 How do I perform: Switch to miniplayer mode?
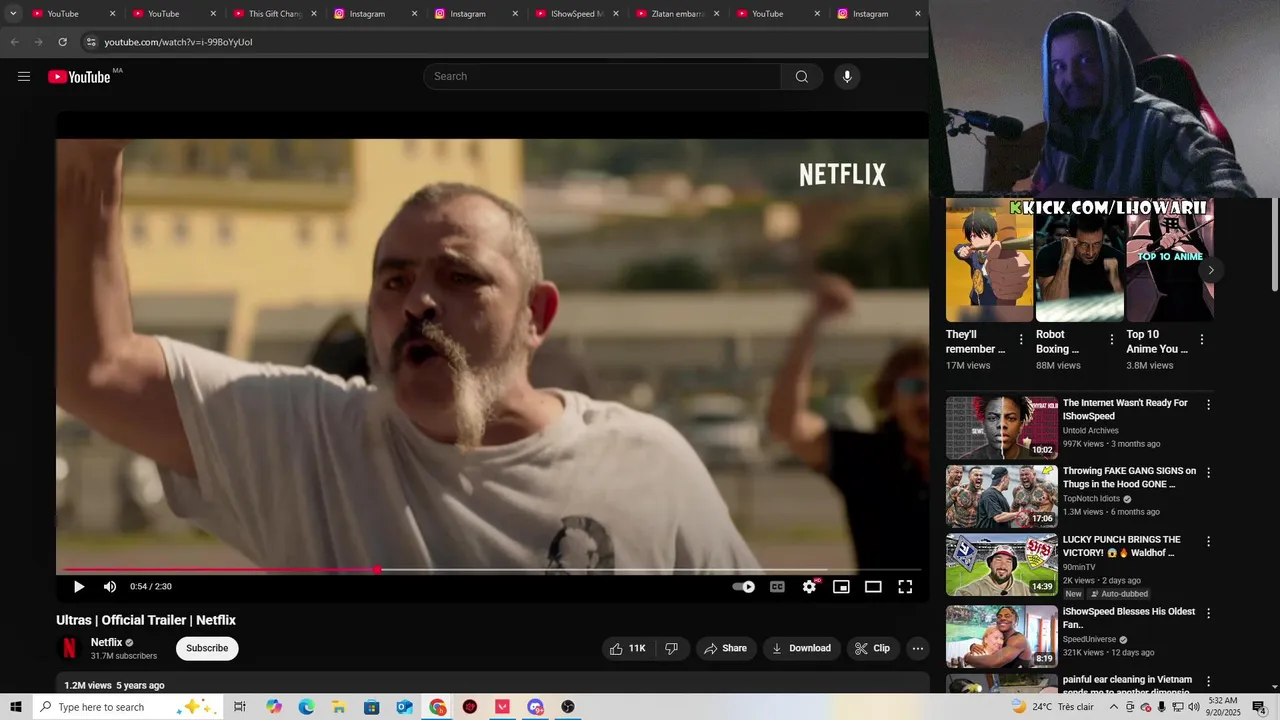tap(841, 587)
